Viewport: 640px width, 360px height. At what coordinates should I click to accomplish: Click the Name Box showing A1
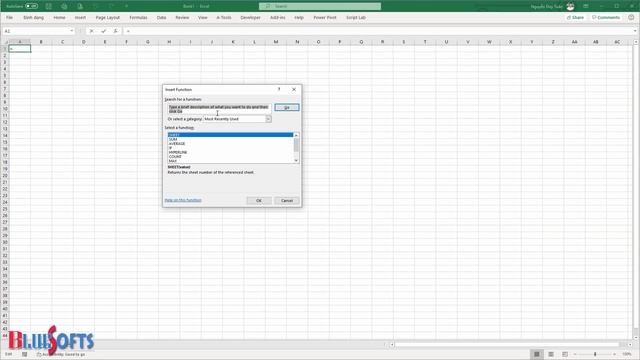(x=36, y=31)
